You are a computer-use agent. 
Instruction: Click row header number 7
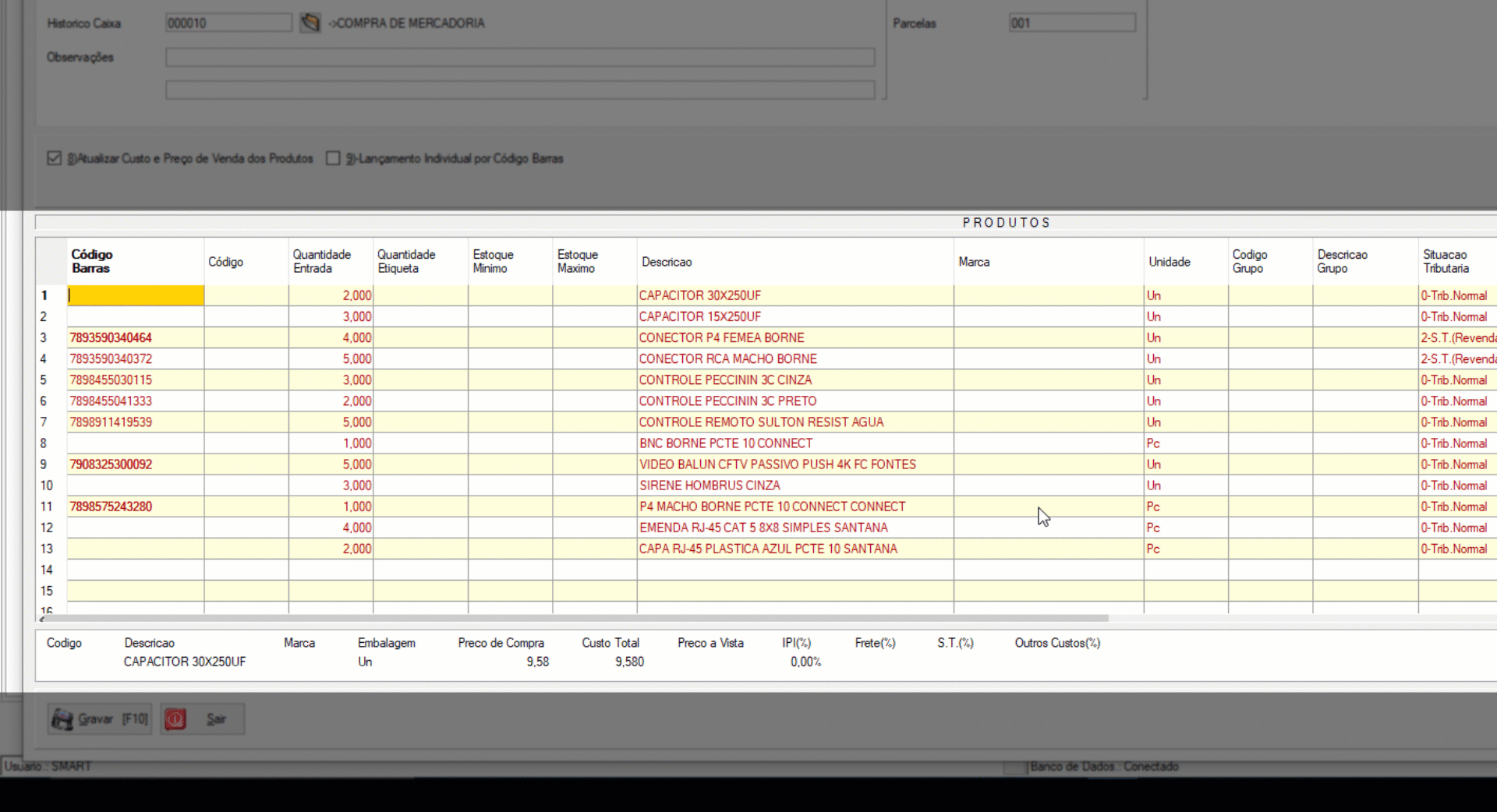[44, 422]
